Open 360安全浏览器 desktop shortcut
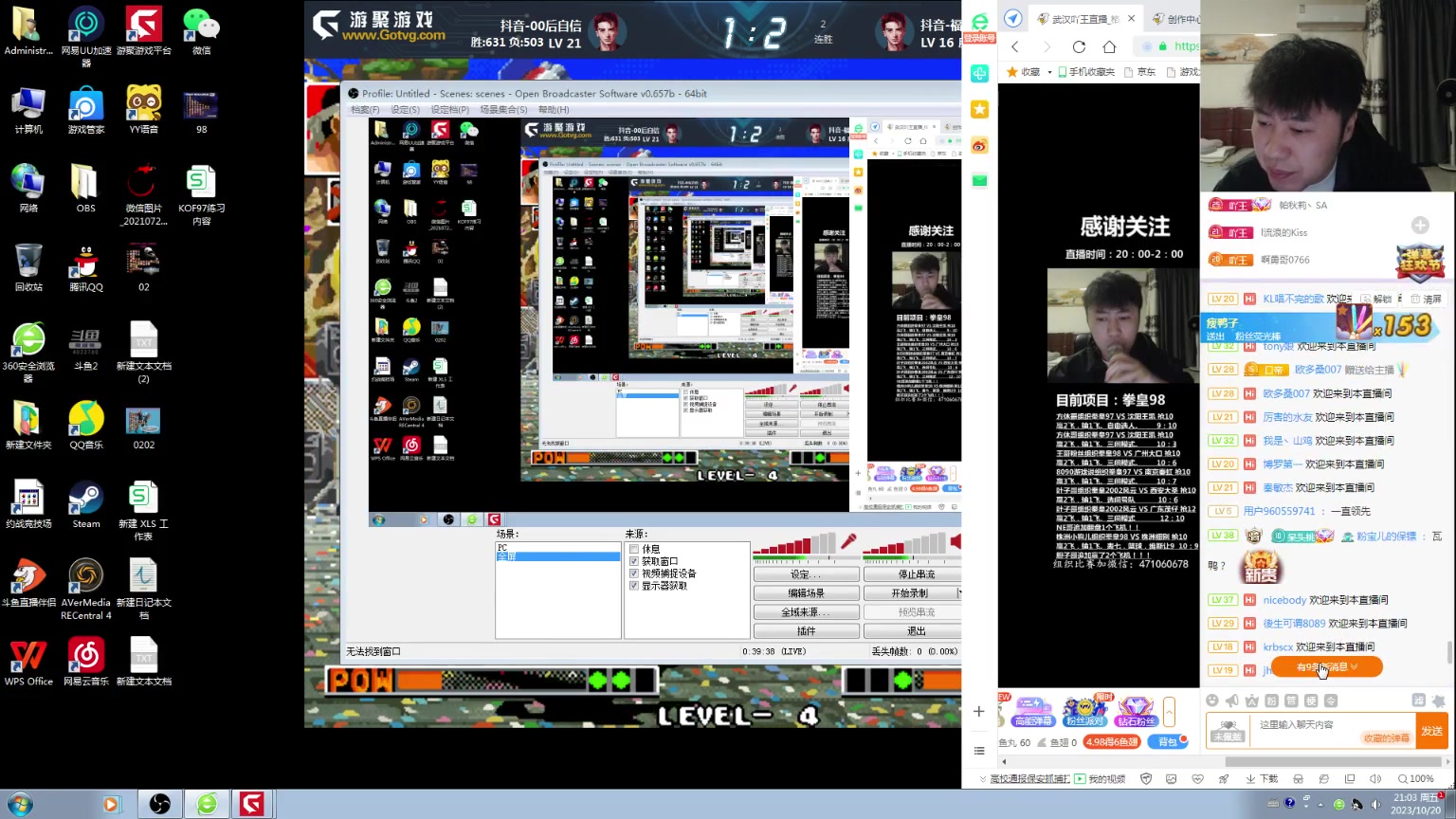Screen dimensions: 1456x819 [x=28, y=352]
